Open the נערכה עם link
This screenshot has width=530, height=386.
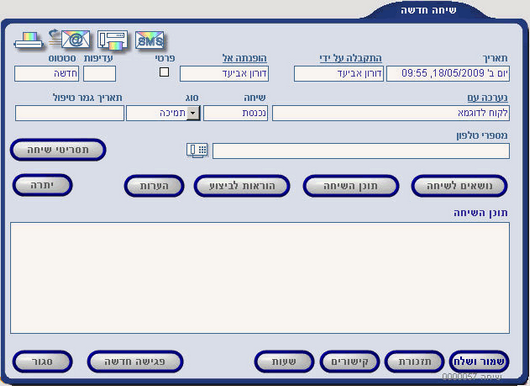[x=487, y=98]
